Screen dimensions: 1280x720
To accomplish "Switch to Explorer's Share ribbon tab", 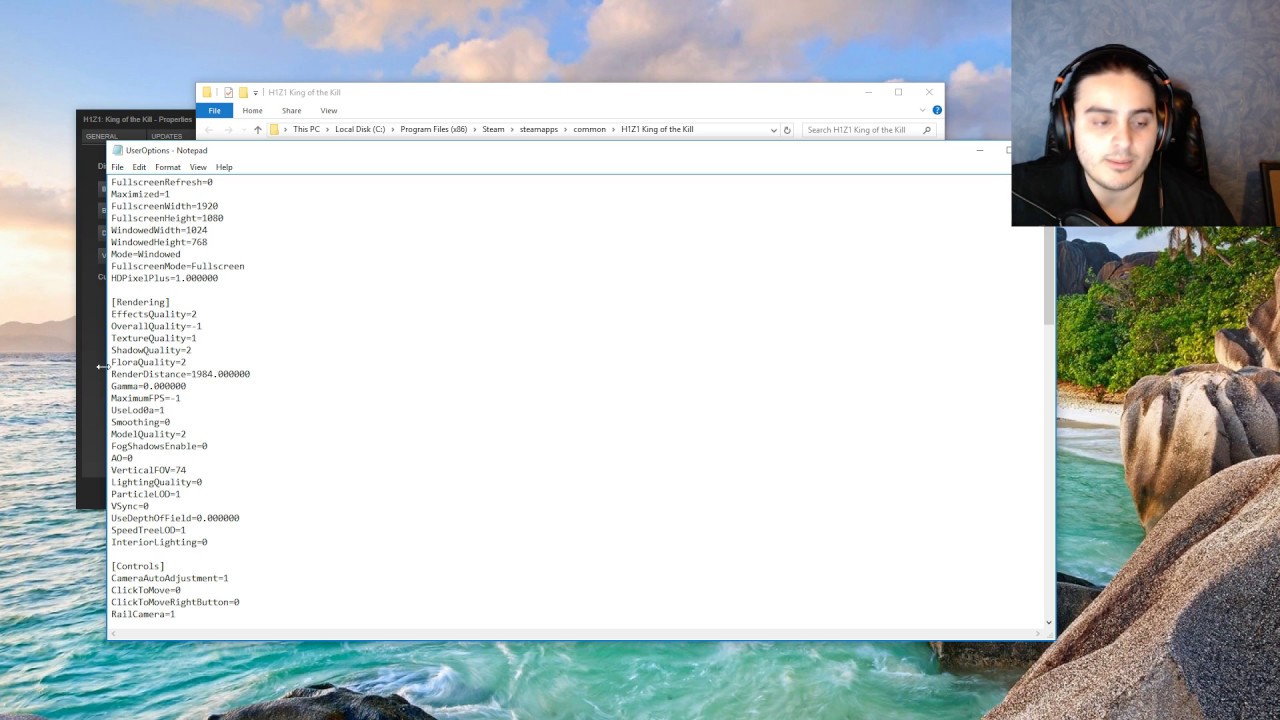I will point(291,111).
